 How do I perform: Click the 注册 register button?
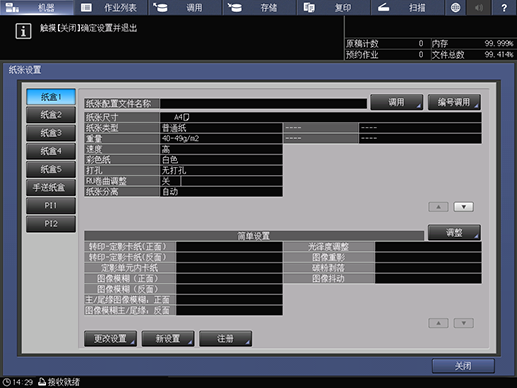pos(226,339)
